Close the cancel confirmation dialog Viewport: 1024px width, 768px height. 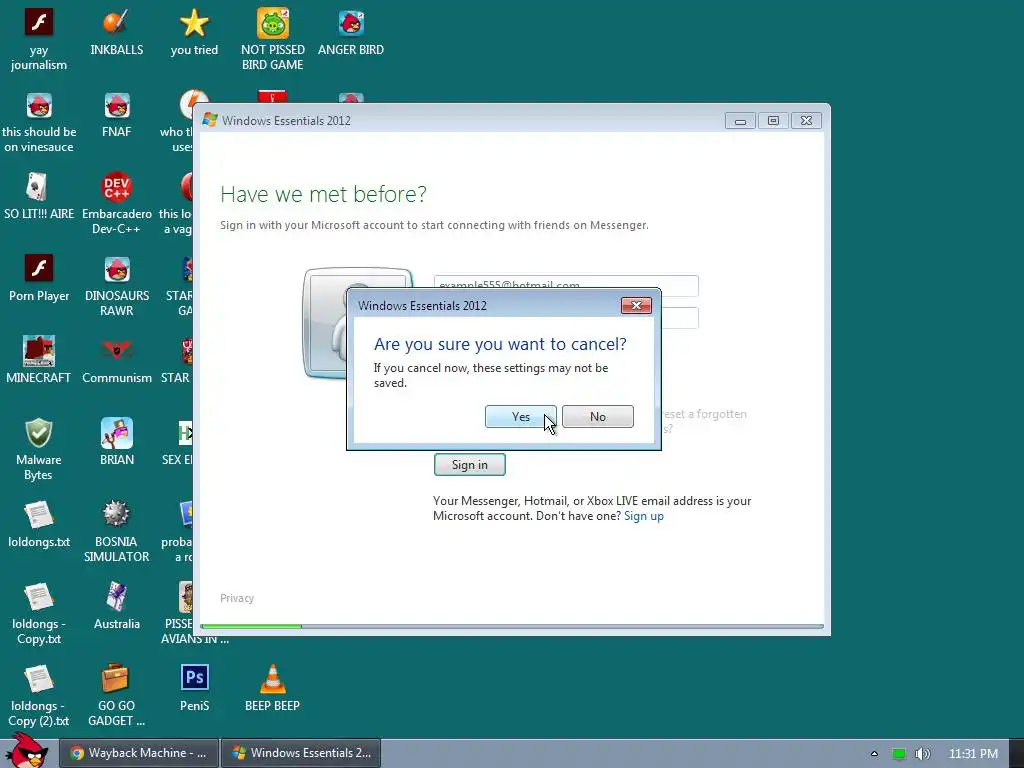tap(636, 306)
